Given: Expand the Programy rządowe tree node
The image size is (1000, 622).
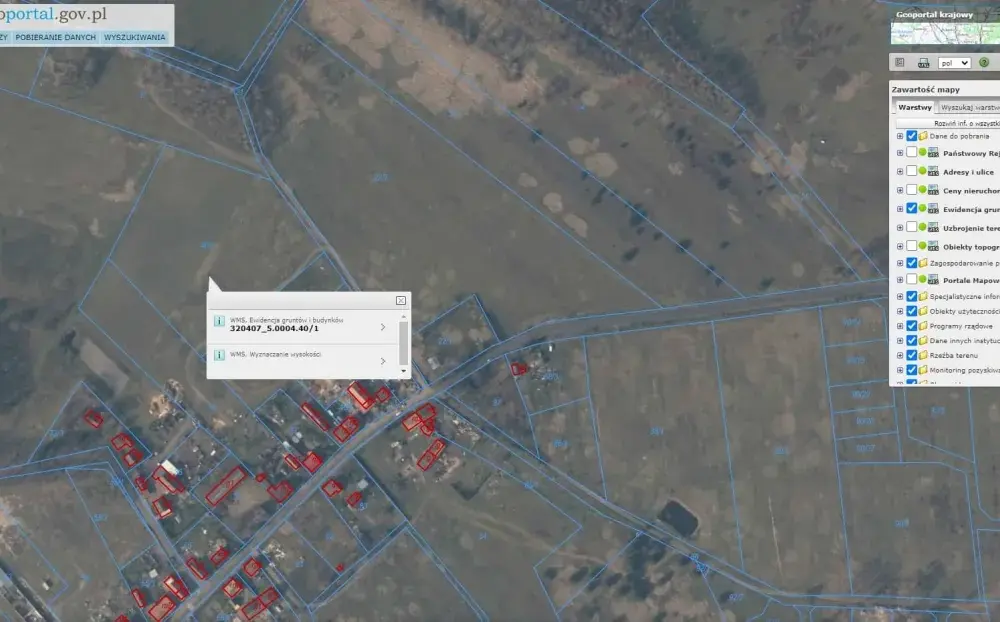Looking at the screenshot, I should click(x=899, y=326).
